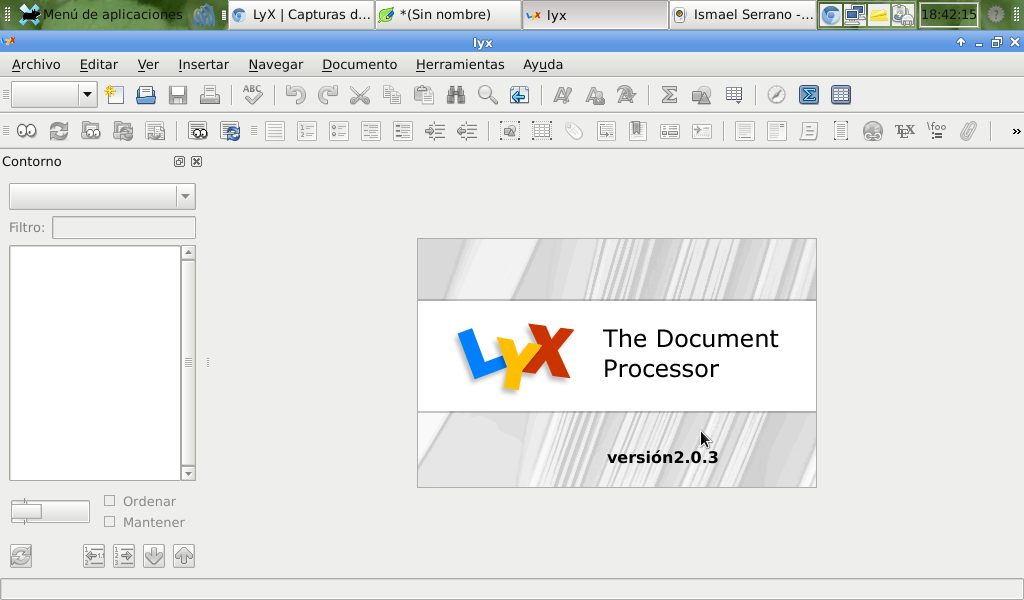
Task: Switch to the Ismael Serrano taskbar window
Action: coord(743,15)
